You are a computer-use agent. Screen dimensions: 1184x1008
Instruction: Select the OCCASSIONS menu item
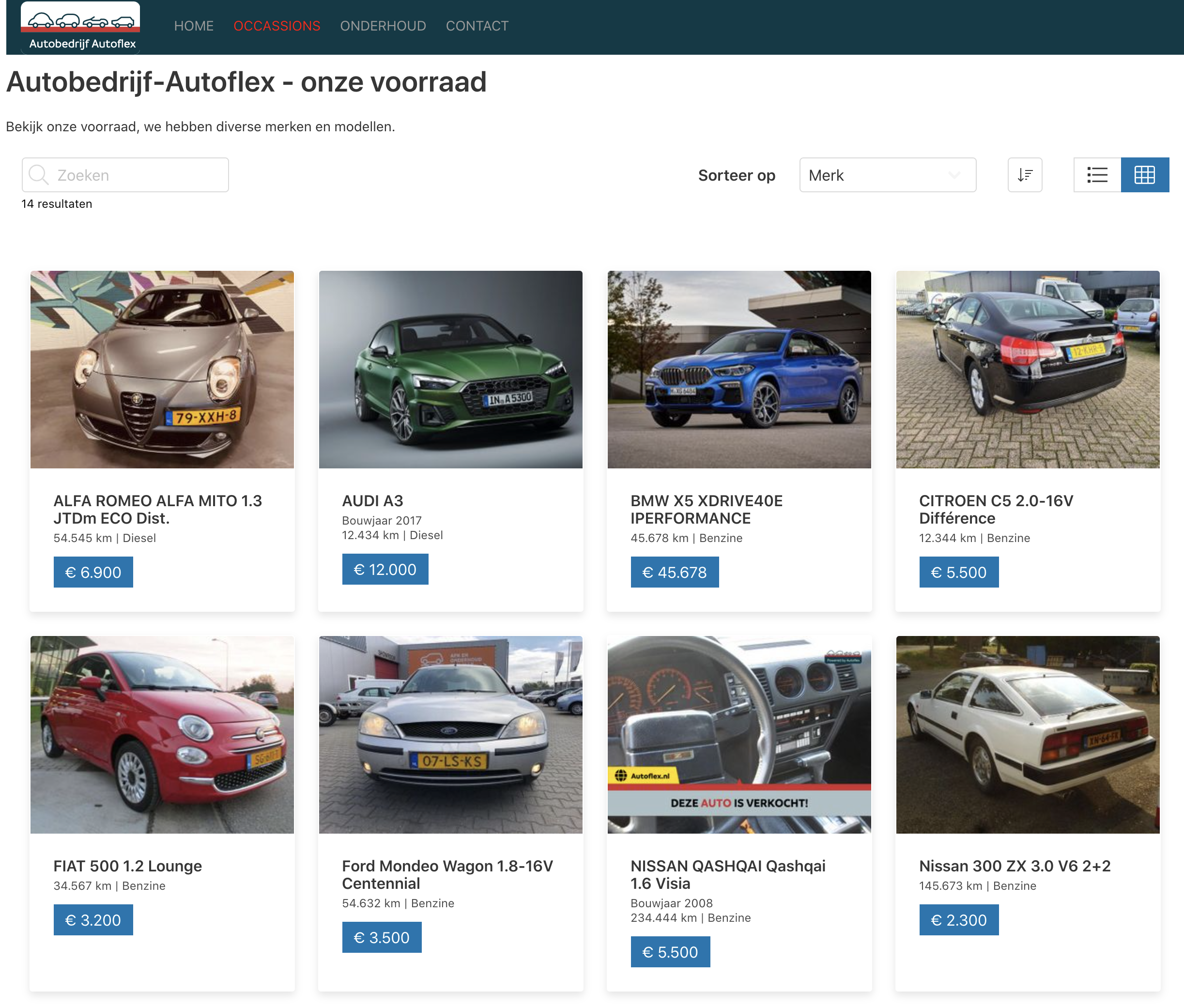point(277,26)
